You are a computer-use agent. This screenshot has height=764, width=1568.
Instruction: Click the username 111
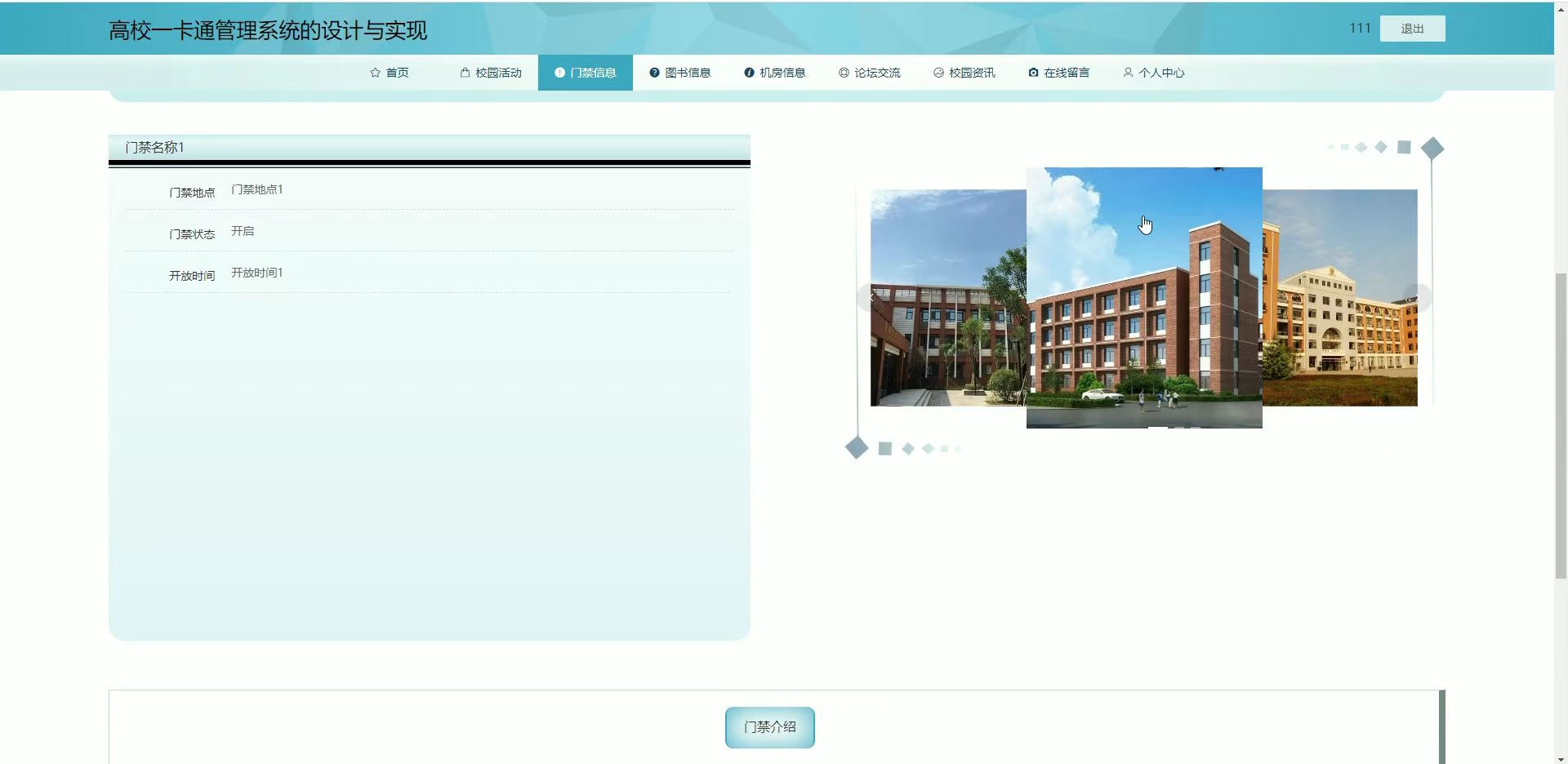[x=1360, y=28]
